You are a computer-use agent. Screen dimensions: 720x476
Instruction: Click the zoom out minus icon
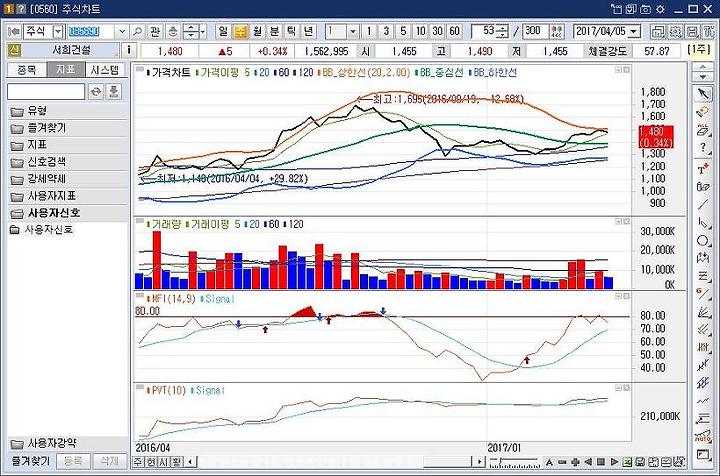click(x=562, y=462)
